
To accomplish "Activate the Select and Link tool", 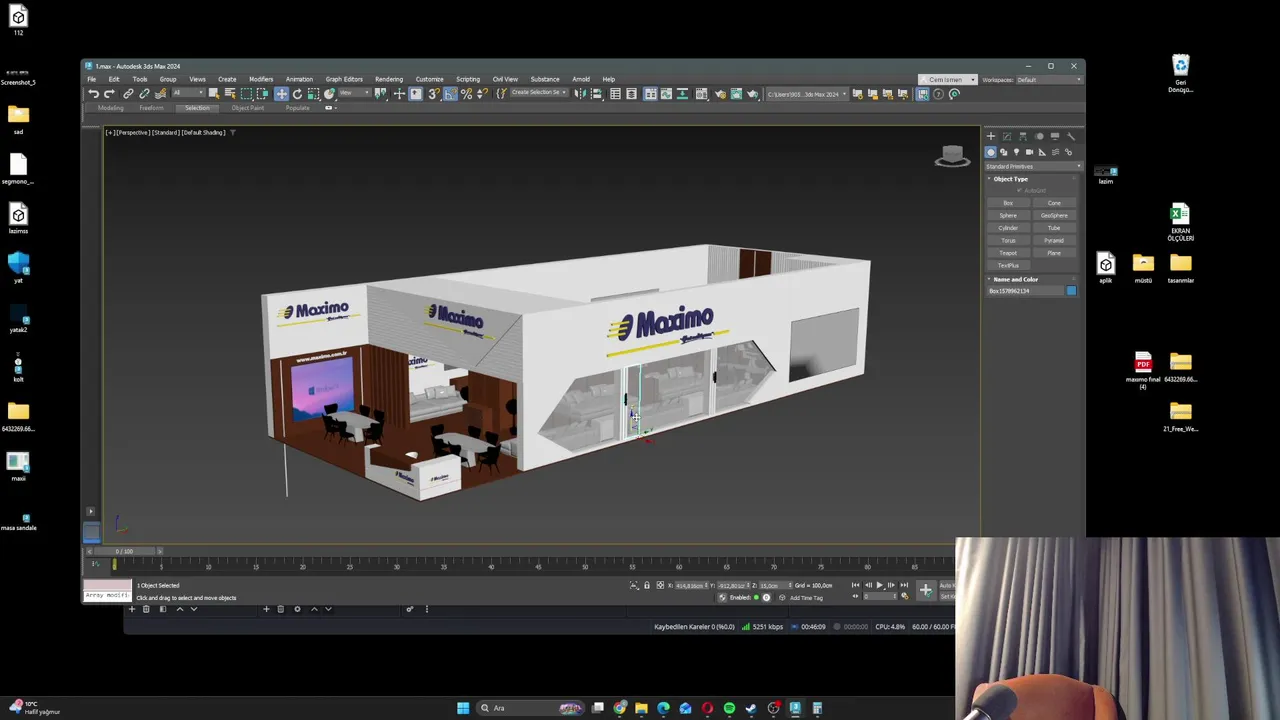I will (128, 94).
